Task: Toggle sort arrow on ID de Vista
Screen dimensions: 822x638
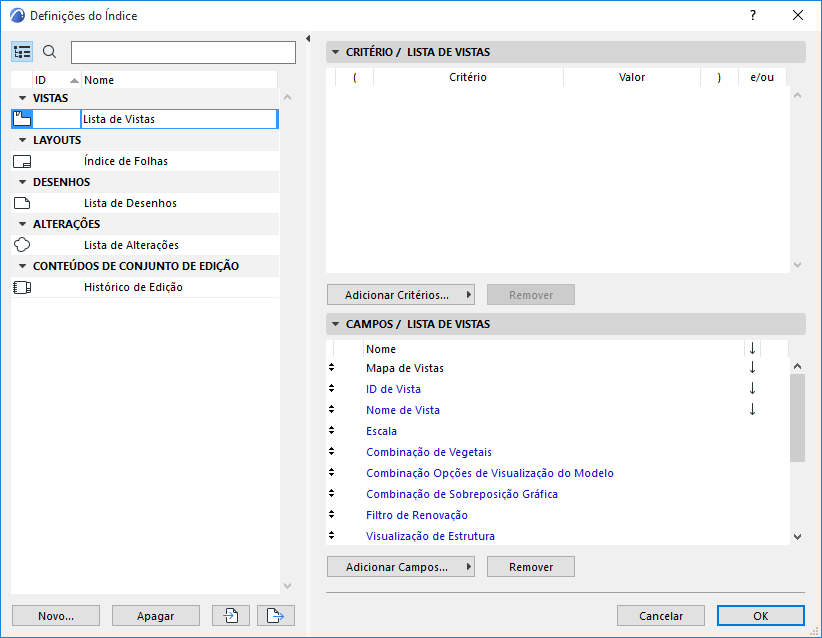Action: pyautogui.click(x=752, y=388)
